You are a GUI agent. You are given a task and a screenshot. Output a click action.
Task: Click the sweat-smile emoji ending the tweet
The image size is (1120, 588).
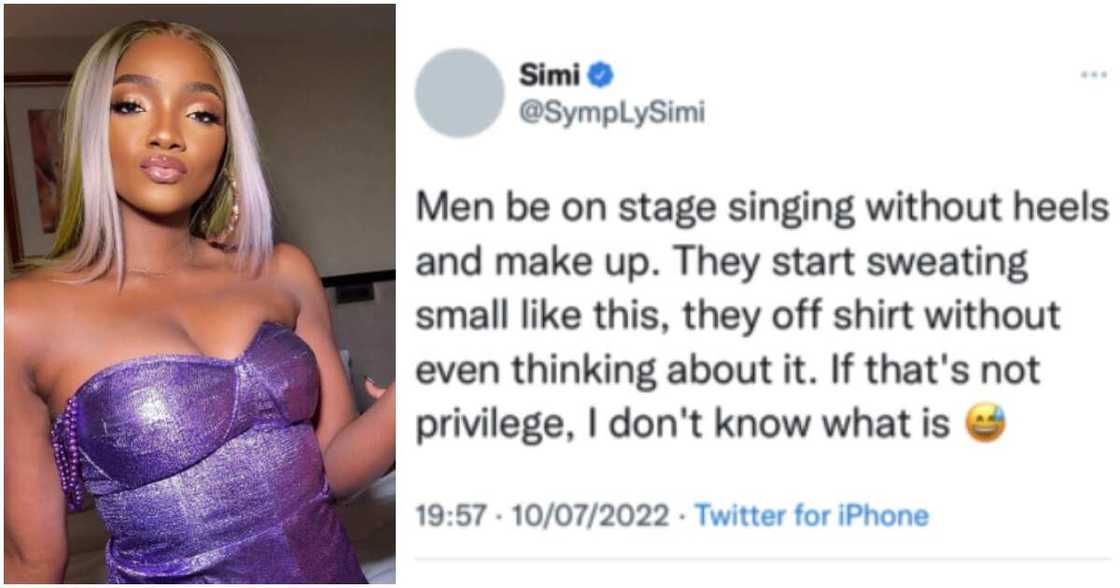pyautogui.click(x=985, y=426)
